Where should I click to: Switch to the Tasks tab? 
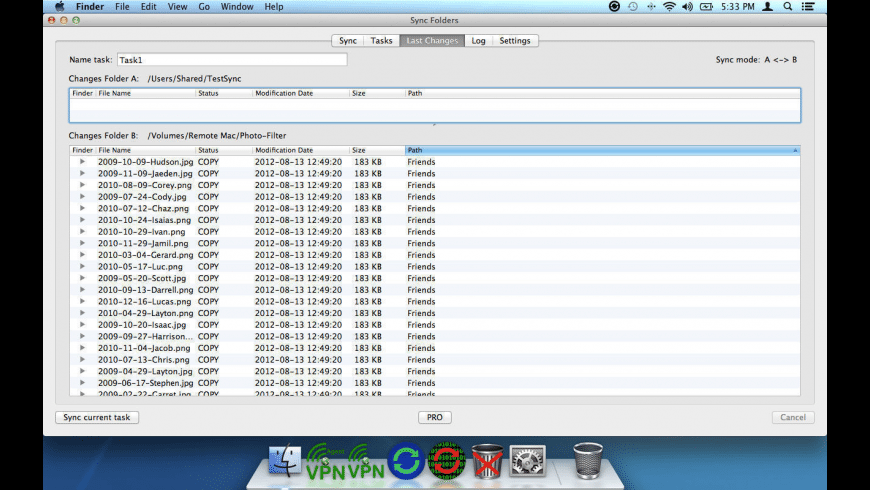click(382, 41)
